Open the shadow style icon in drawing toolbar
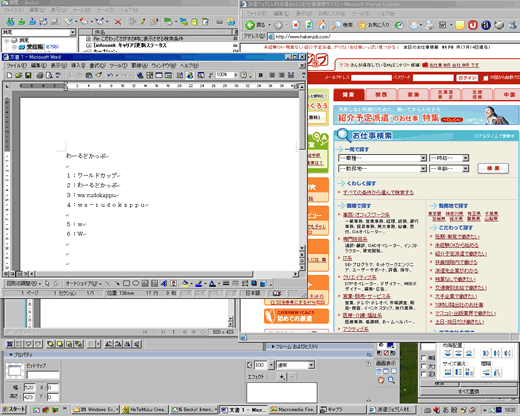Screen dimensions: 520x416 click(x=254, y=284)
